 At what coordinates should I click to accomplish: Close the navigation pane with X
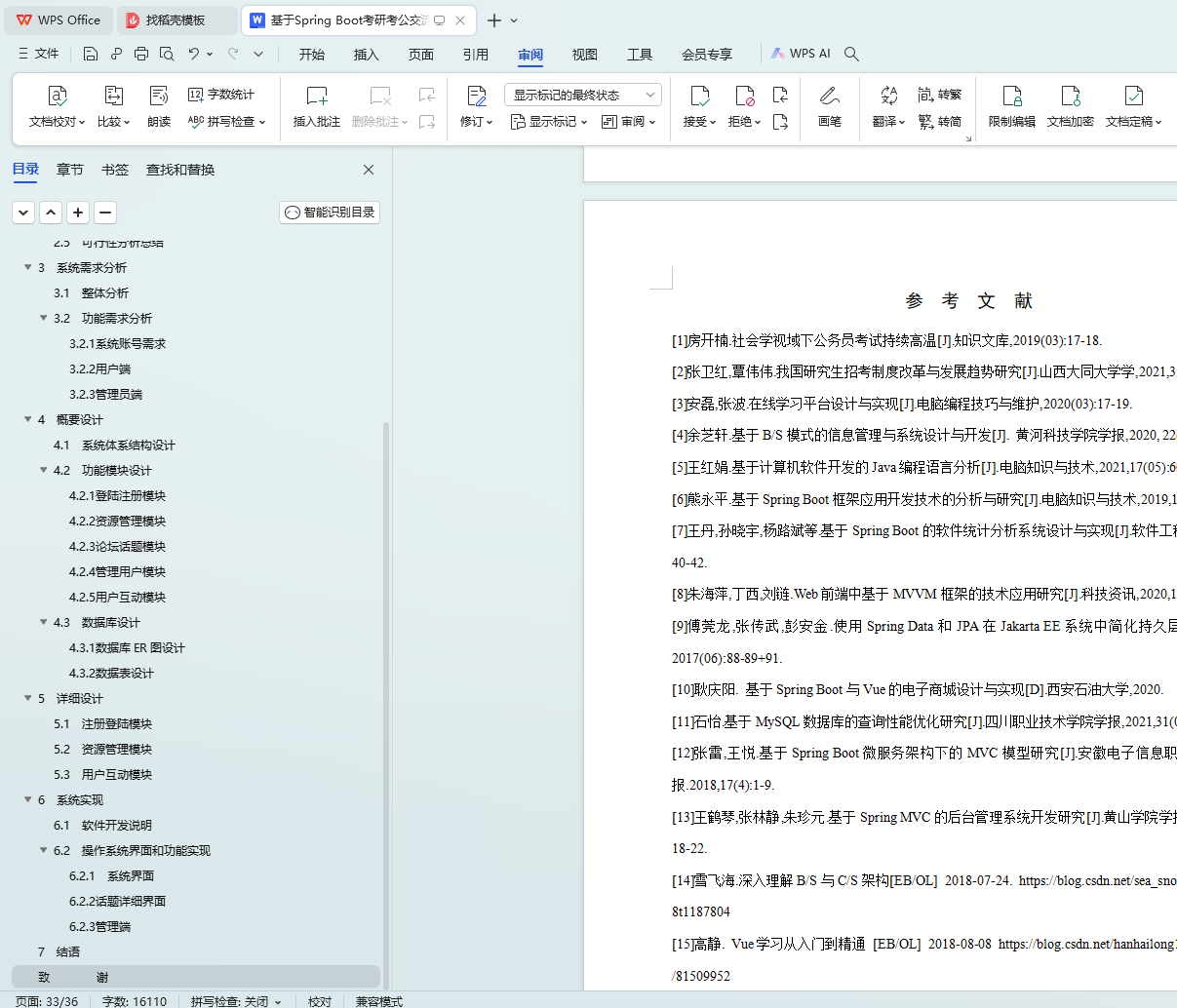click(x=369, y=170)
